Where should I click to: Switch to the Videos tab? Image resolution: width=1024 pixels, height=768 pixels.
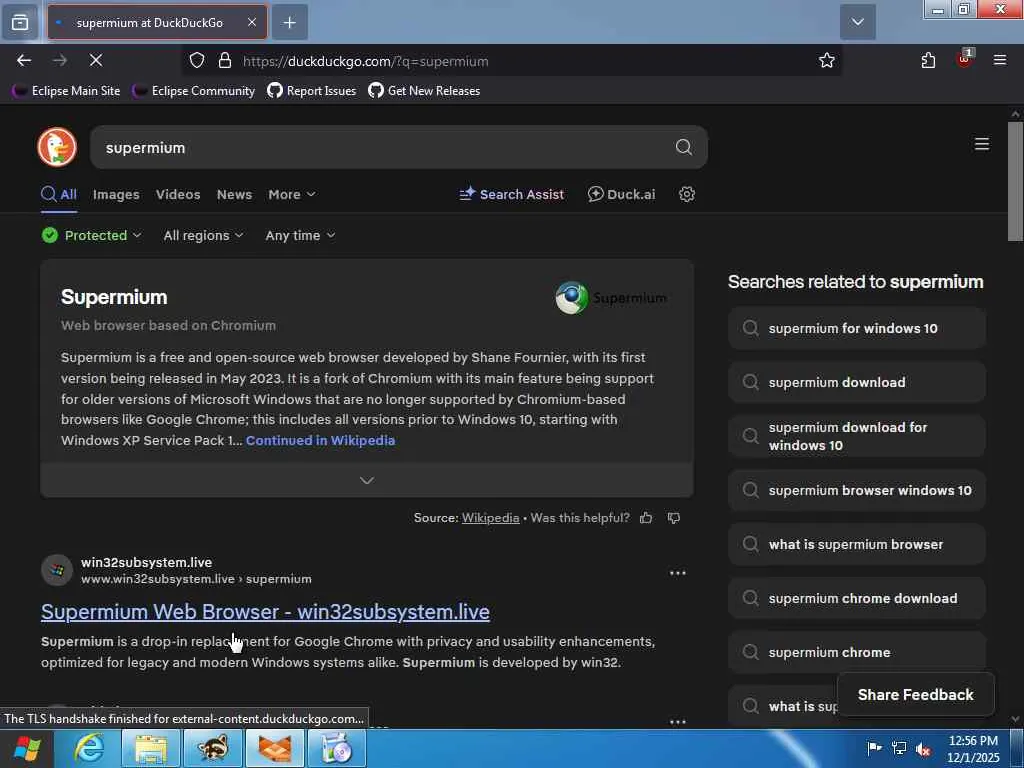[178, 195]
